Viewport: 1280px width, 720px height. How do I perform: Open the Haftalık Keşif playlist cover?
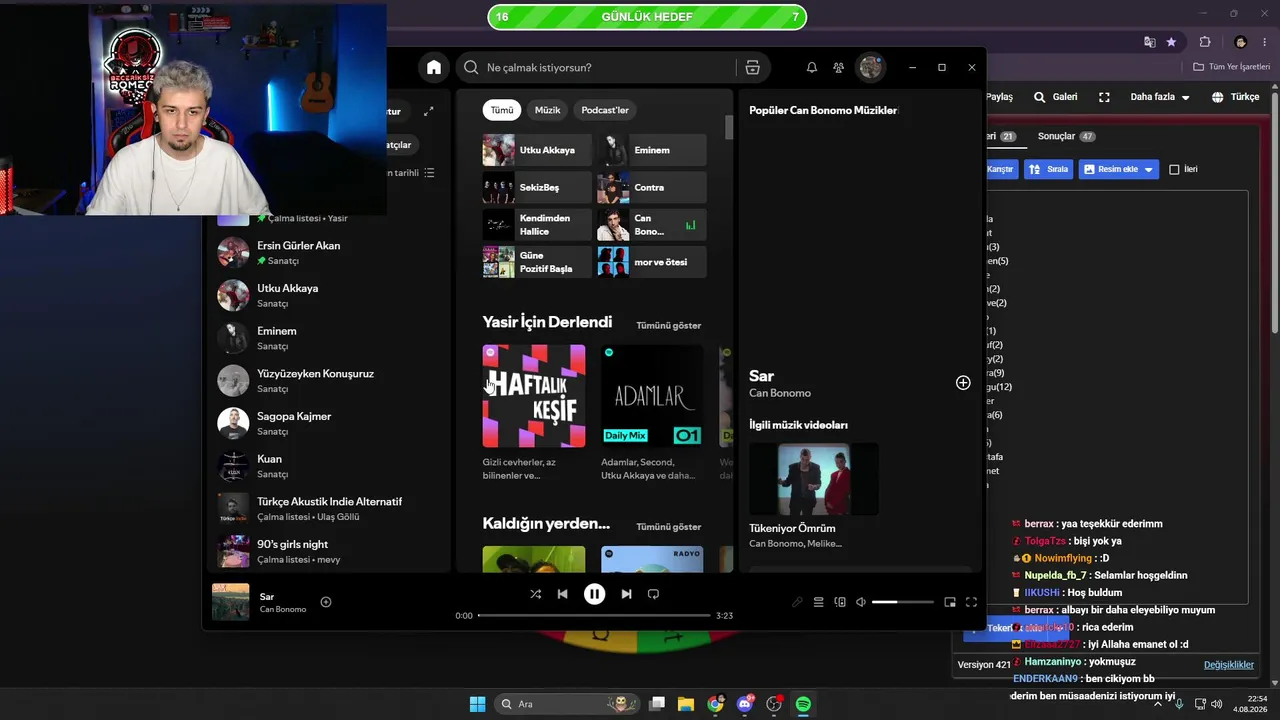(534, 396)
